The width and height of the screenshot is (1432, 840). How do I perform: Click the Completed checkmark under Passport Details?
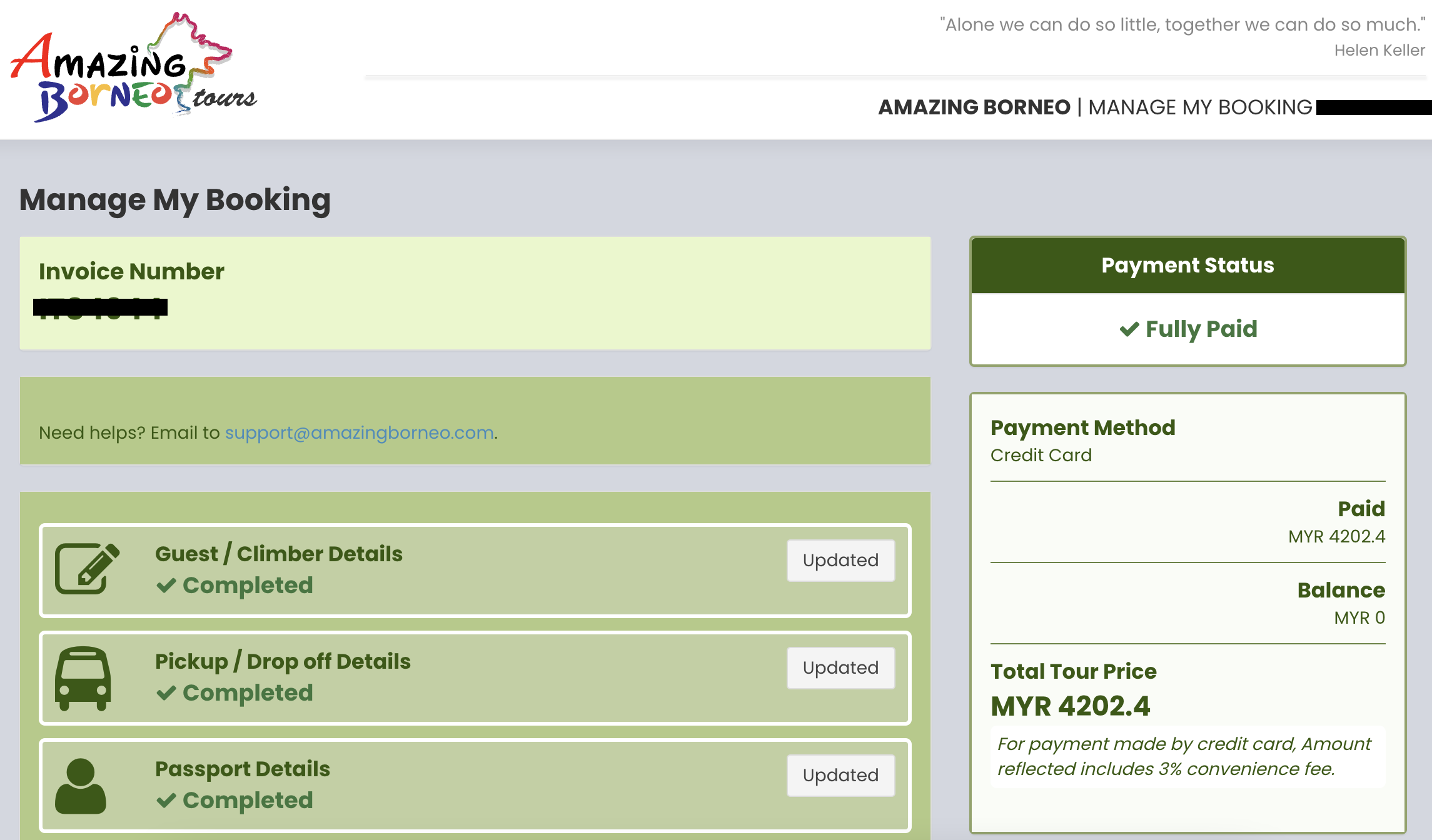click(166, 801)
